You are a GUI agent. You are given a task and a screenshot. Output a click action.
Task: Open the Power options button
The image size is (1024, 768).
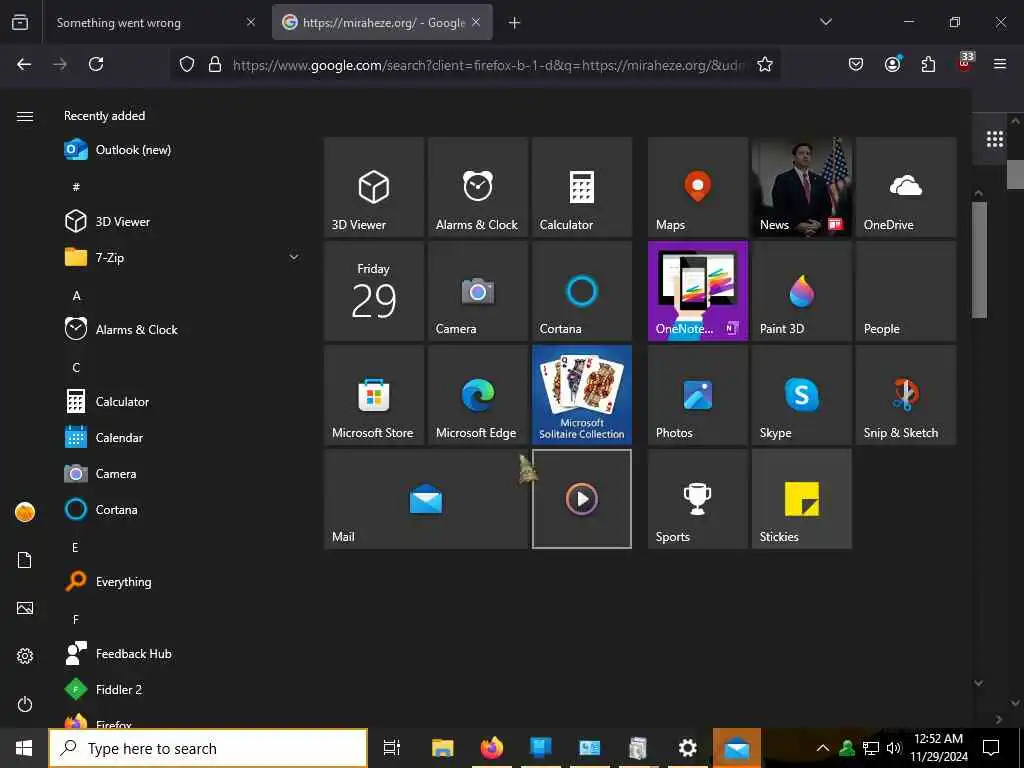(x=25, y=704)
